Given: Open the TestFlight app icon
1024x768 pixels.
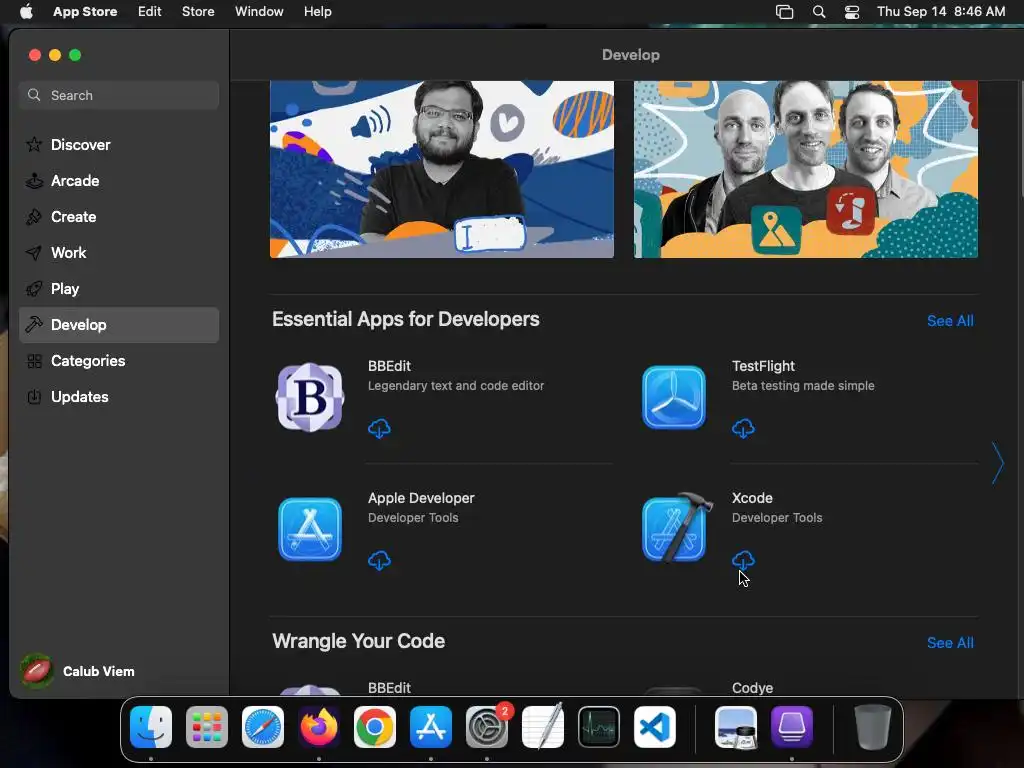Looking at the screenshot, I should [x=674, y=397].
